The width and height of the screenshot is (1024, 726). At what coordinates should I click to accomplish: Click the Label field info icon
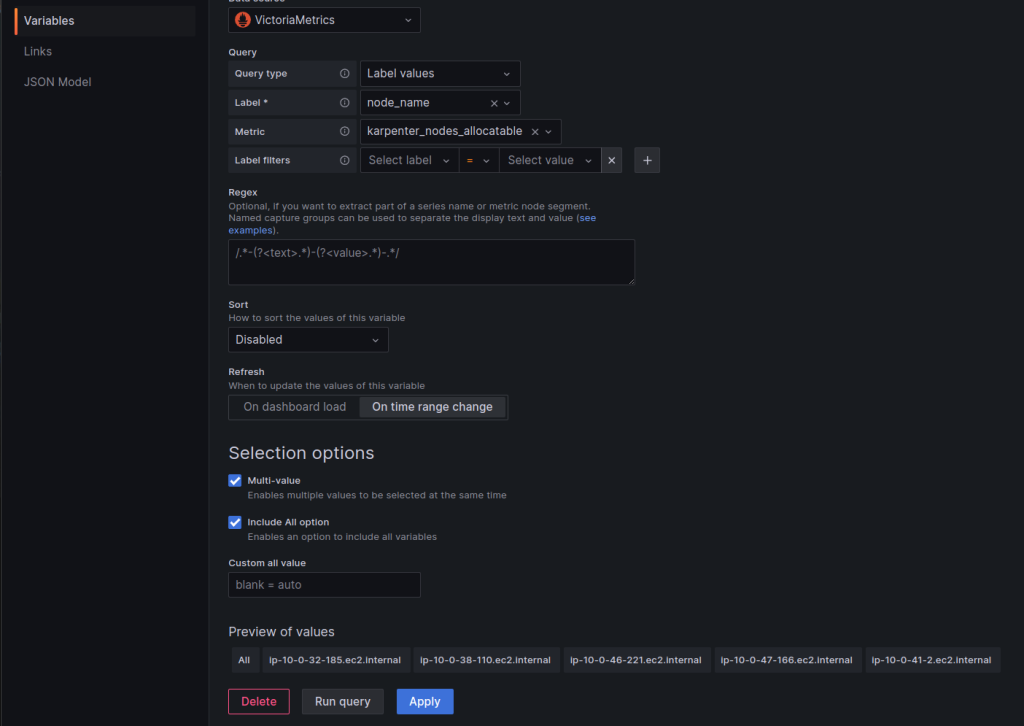click(345, 102)
